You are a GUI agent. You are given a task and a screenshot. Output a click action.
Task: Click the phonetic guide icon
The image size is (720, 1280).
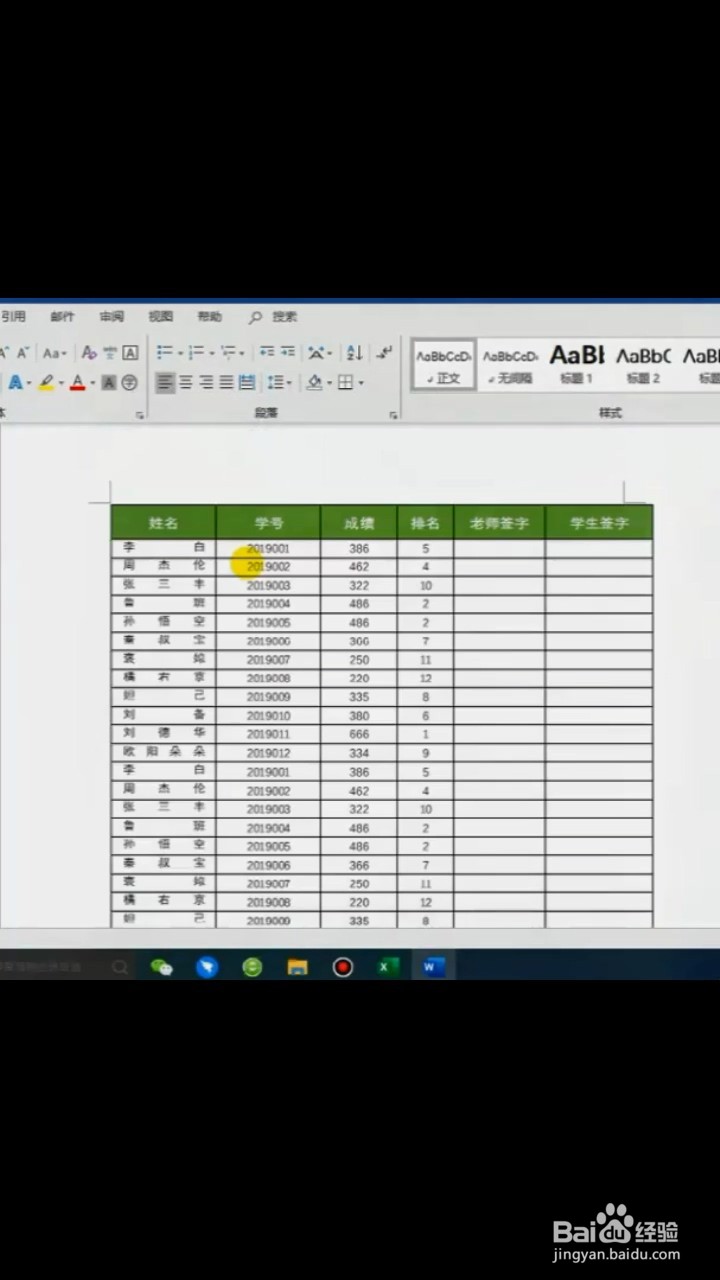(110, 352)
